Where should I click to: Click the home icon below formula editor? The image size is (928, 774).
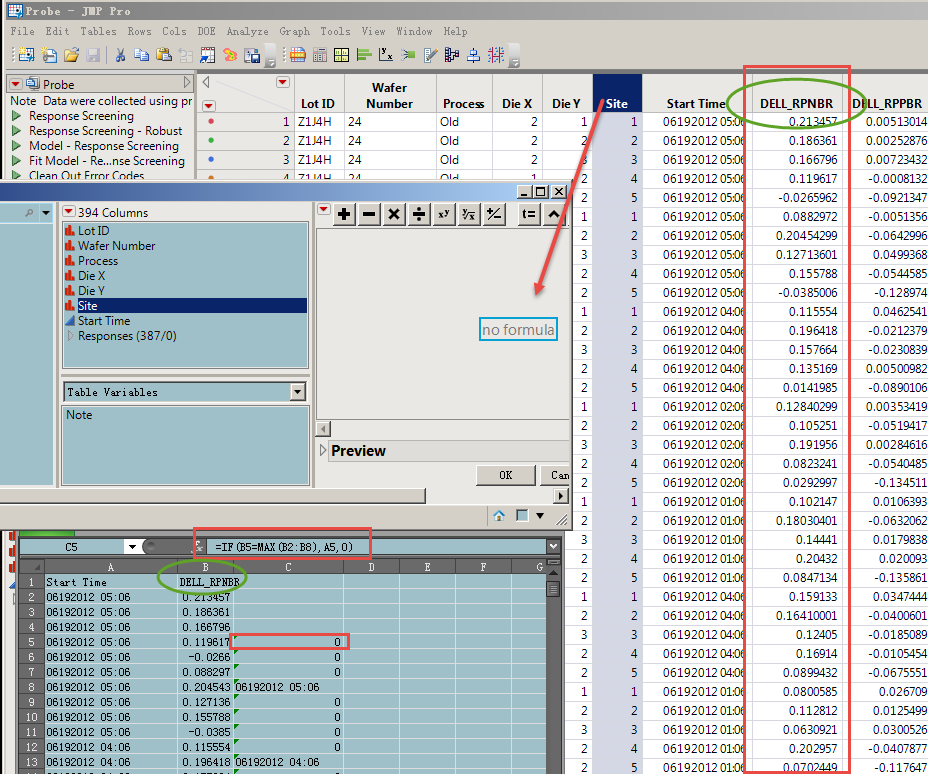point(498,515)
